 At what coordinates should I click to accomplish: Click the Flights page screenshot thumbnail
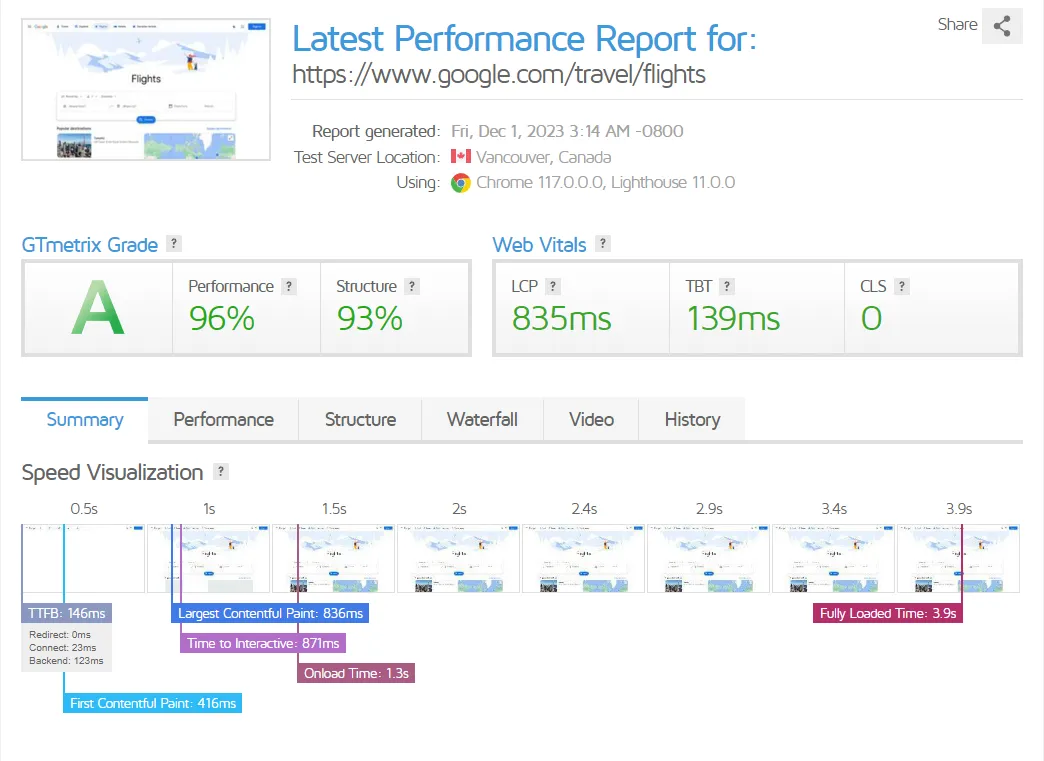pos(146,90)
